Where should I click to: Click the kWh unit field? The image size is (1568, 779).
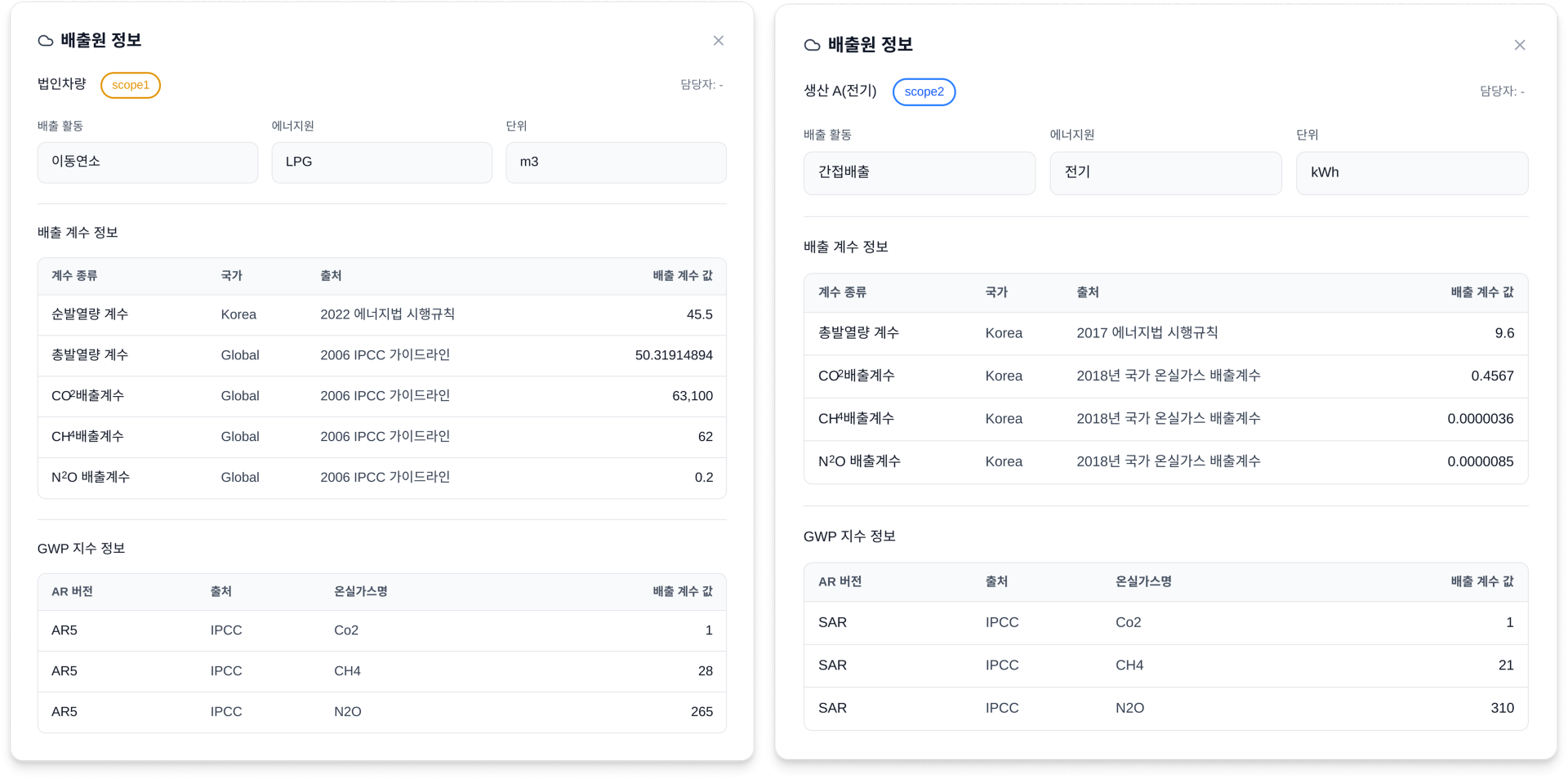coord(1411,172)
